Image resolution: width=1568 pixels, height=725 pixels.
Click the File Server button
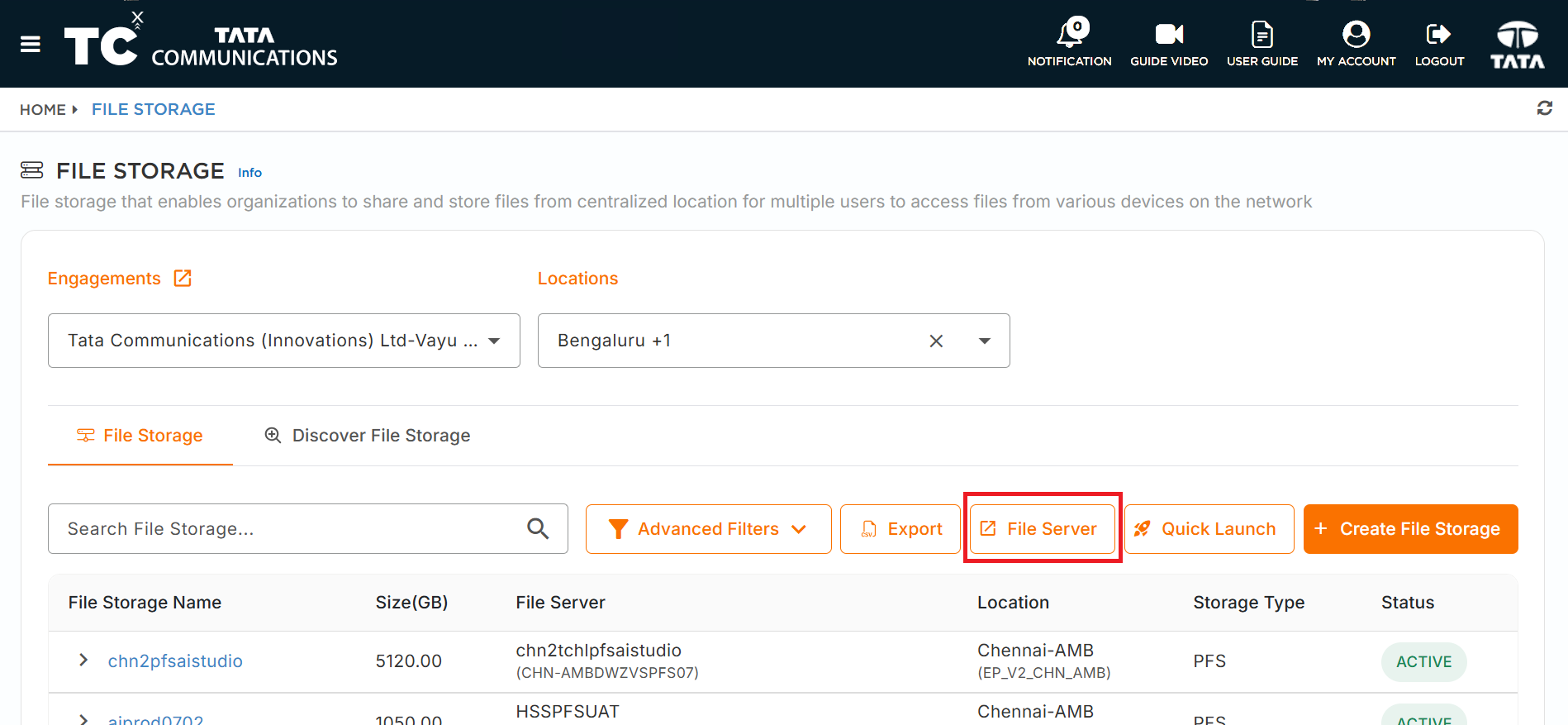(x=1042, y=529)
